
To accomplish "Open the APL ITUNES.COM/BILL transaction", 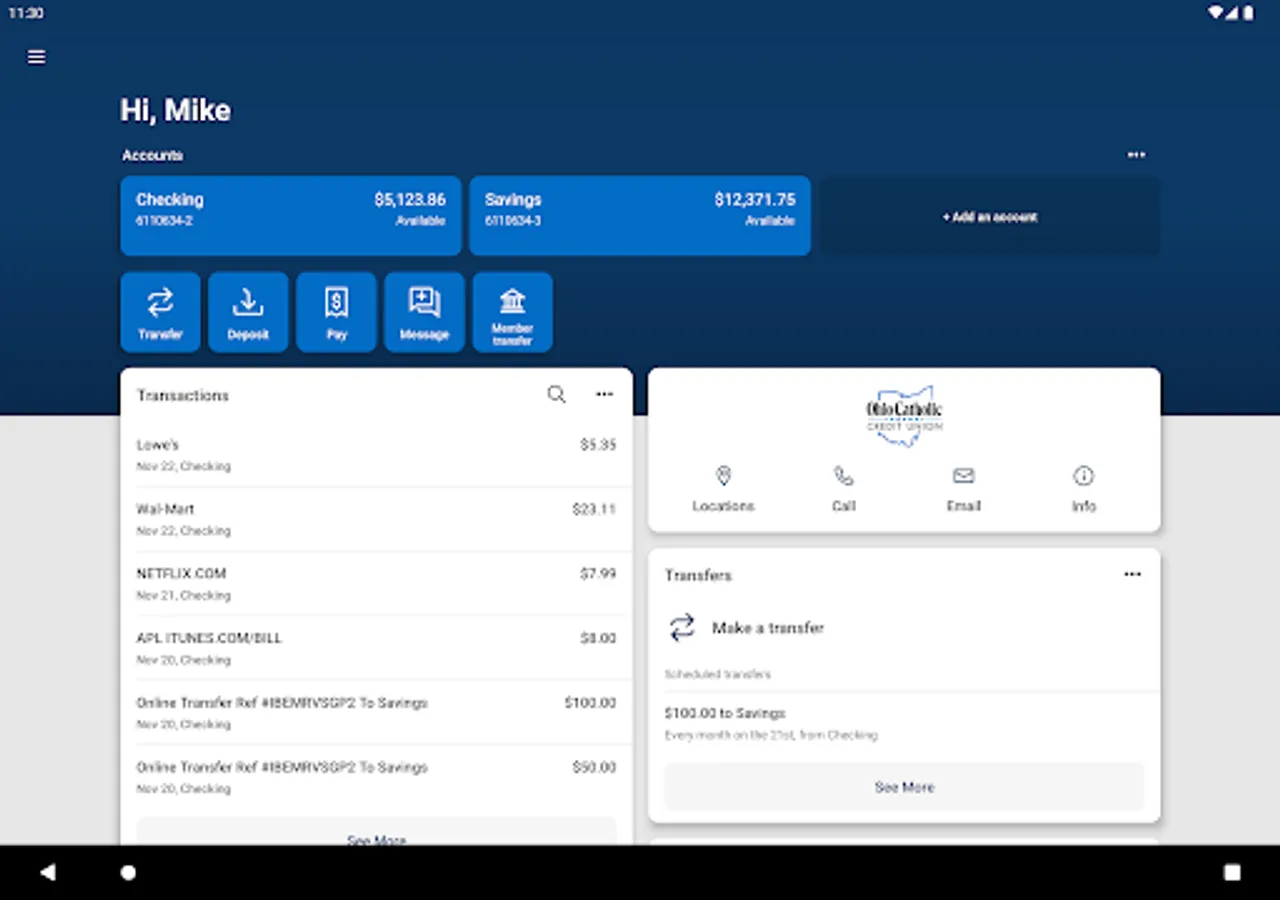I will click(376, 648).
